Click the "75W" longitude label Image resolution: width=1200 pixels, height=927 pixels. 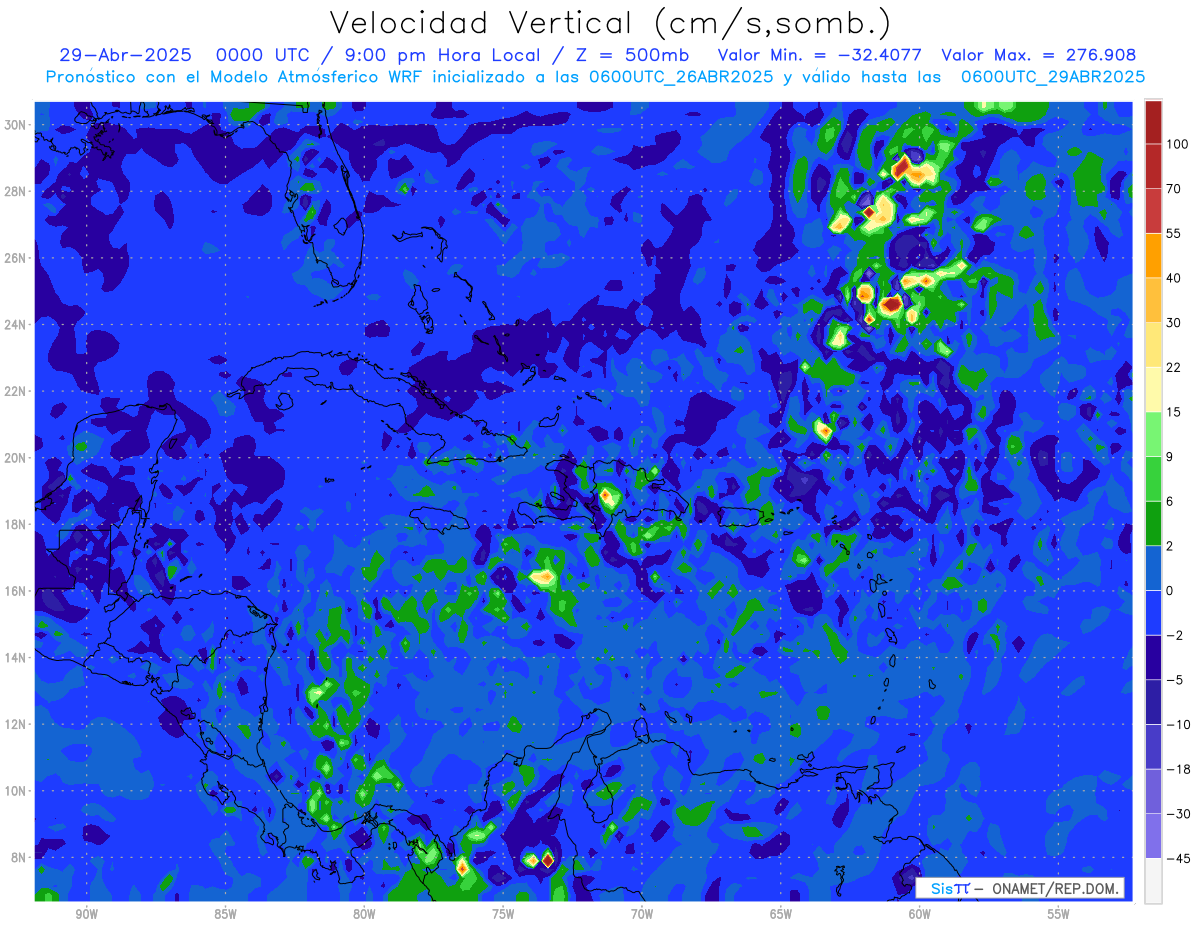coord(503,914)
